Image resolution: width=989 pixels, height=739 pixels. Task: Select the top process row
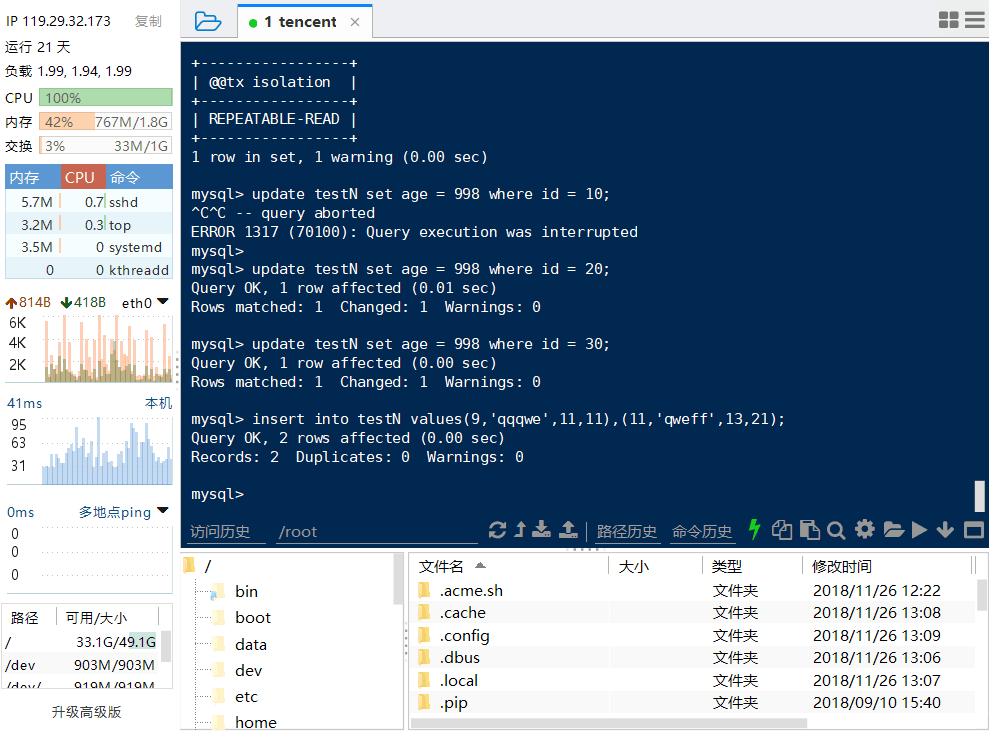[x=89, y=224]
